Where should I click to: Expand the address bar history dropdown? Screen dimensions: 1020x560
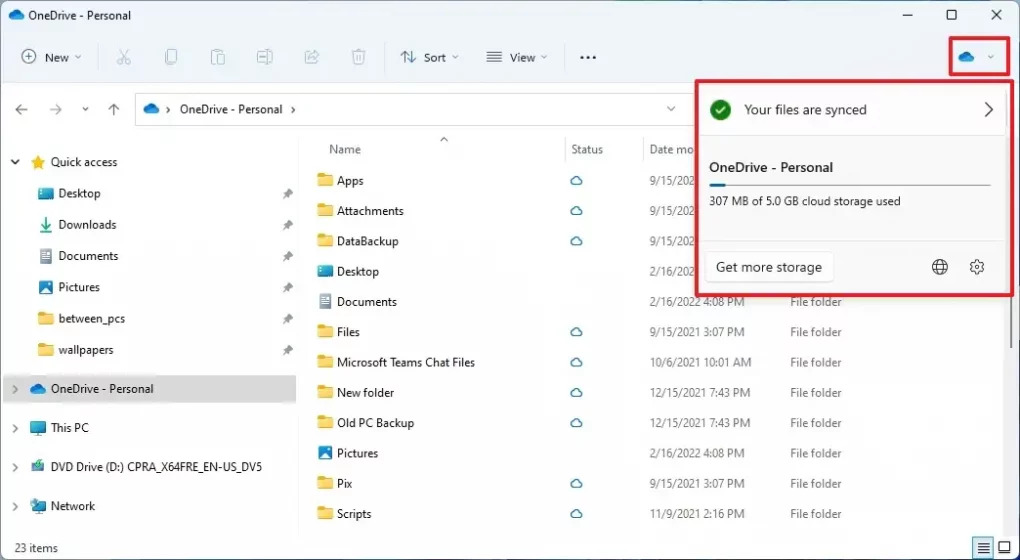click(671, 109)
